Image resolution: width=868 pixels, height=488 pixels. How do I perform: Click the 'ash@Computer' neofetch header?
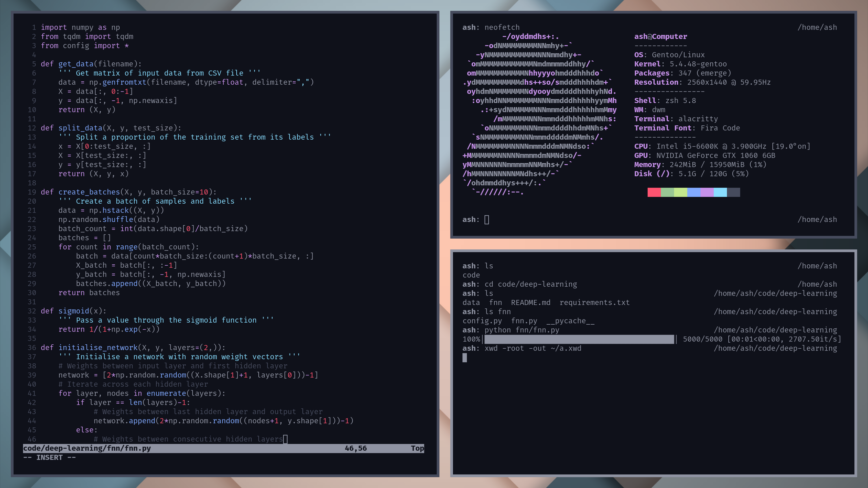tap(661, 36)
